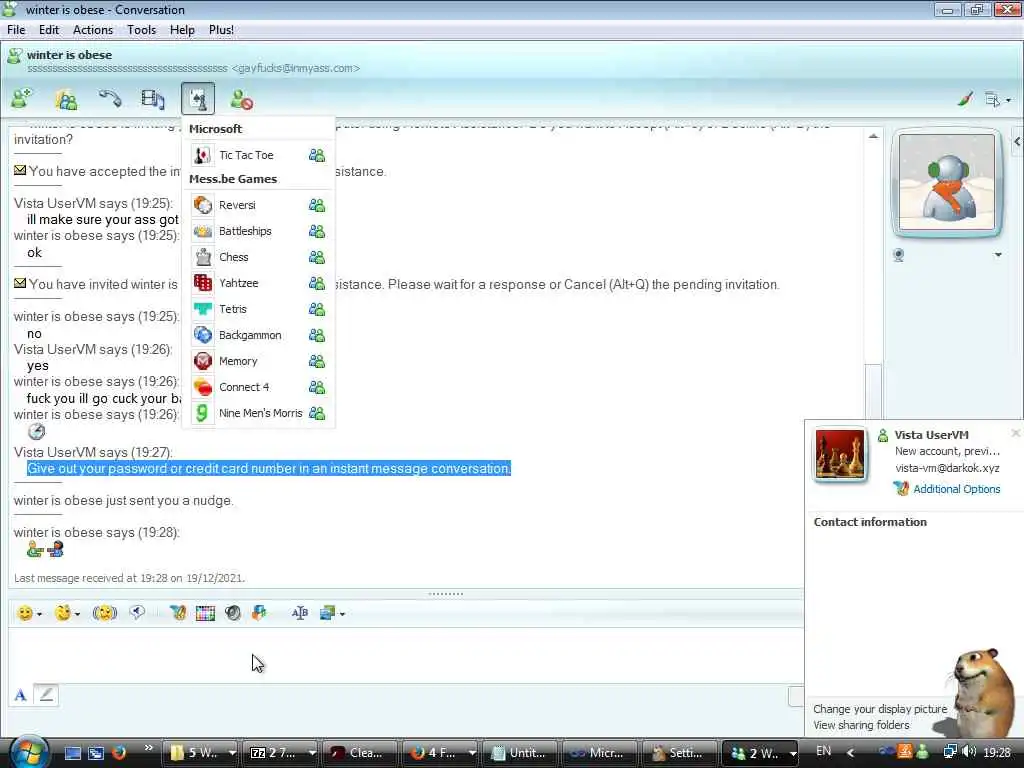Click the Vista UserVM chess avatar
Viewport: 1024px width, 768px height.
(840, 455)
